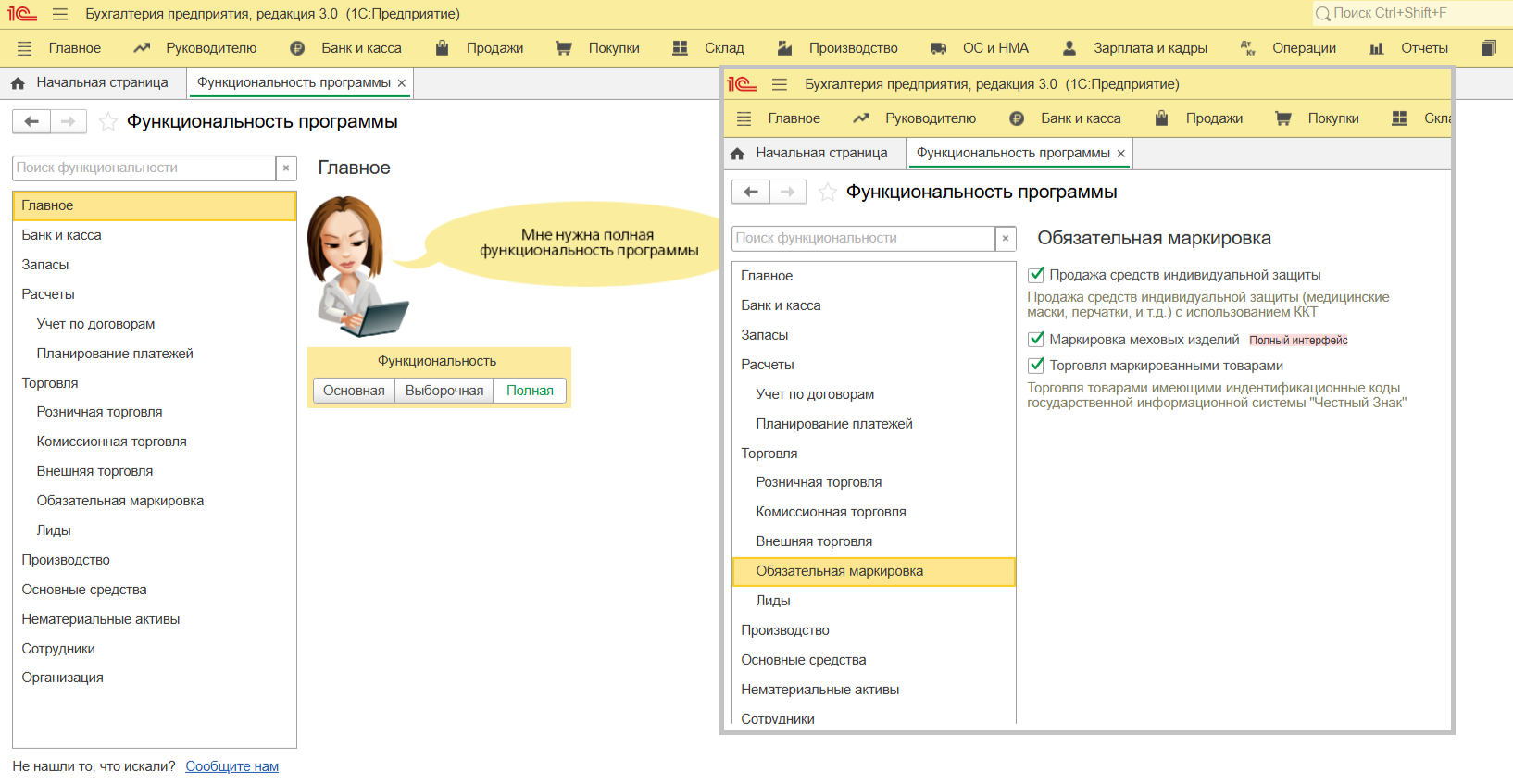Switch to Начальная страница tab in main window
Viewport: 1513px width, 784px height.
coord(102,82)
